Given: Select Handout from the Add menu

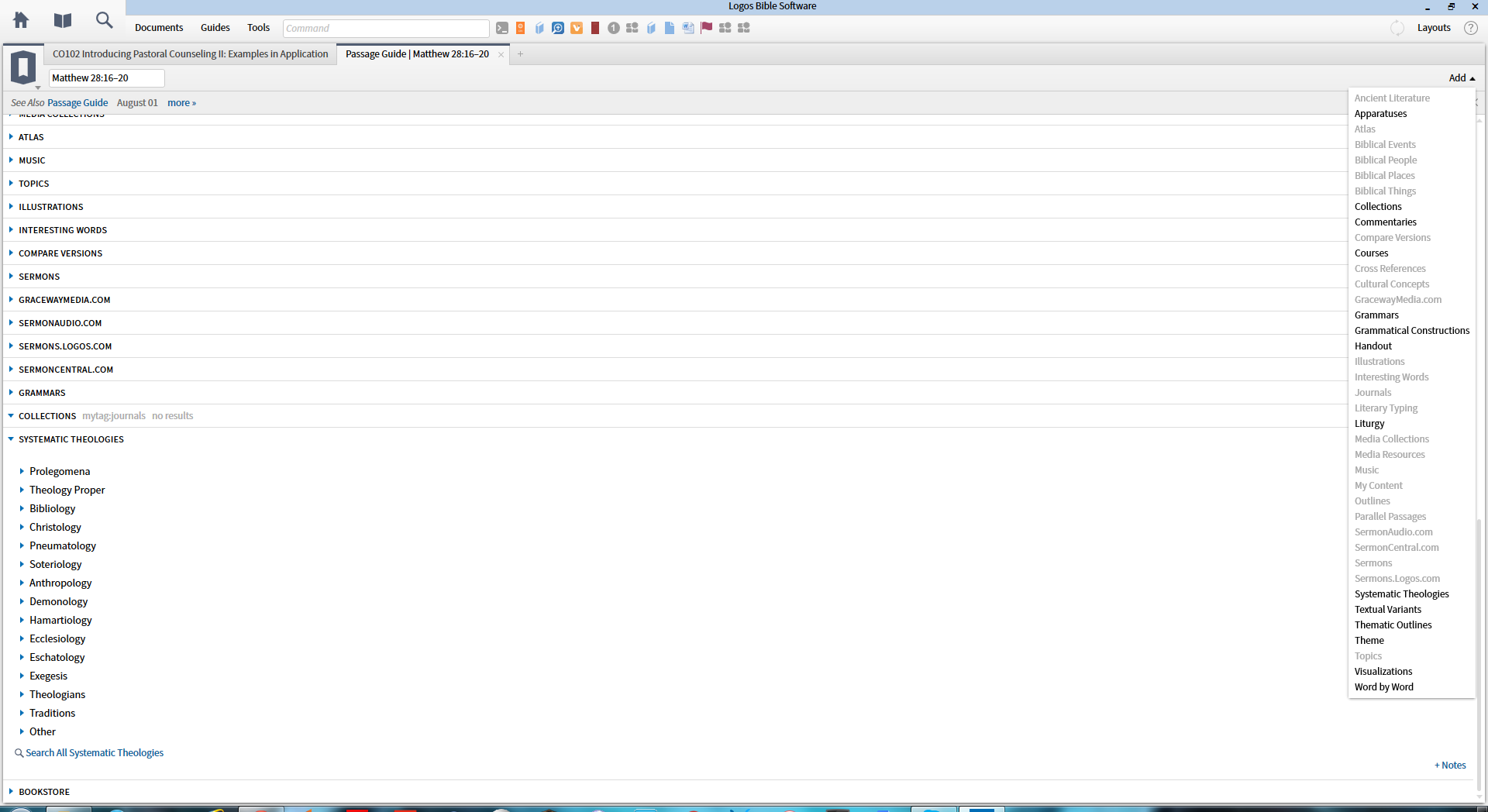Looking at the screenshot, I should [1373, 346].
